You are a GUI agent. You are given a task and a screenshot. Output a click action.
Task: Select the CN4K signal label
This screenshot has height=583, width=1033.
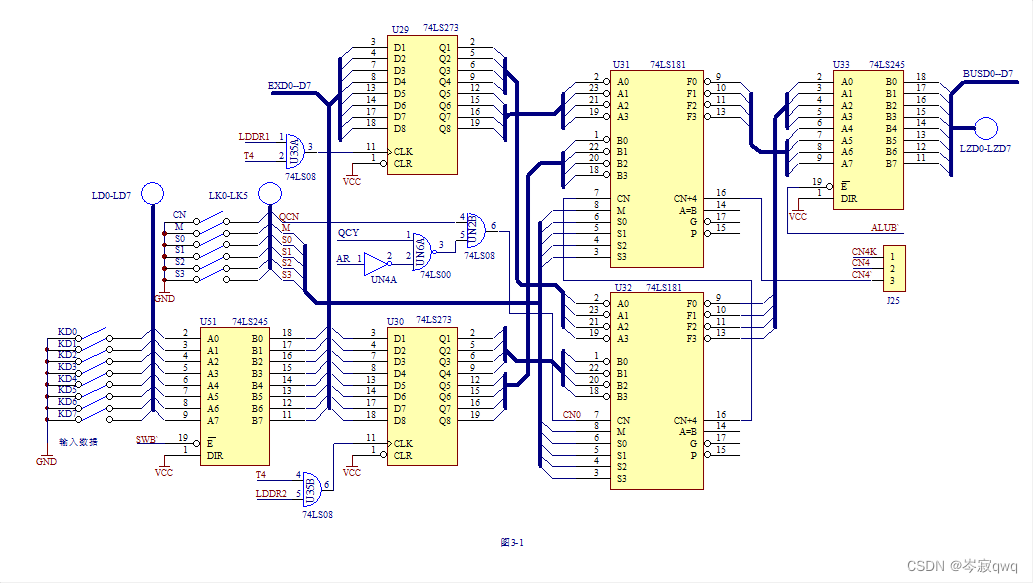pyautogui.click(x=864, y=252)
